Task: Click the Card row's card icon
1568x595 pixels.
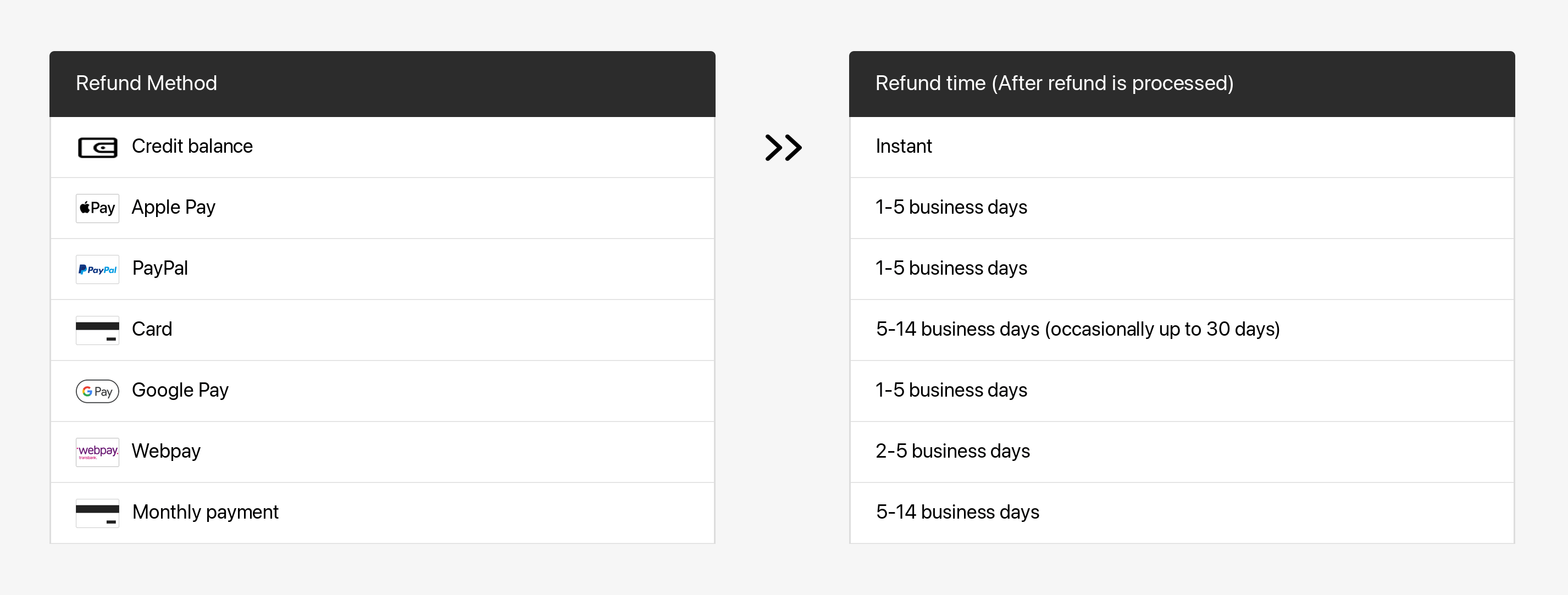Action: tap(97, 330)
